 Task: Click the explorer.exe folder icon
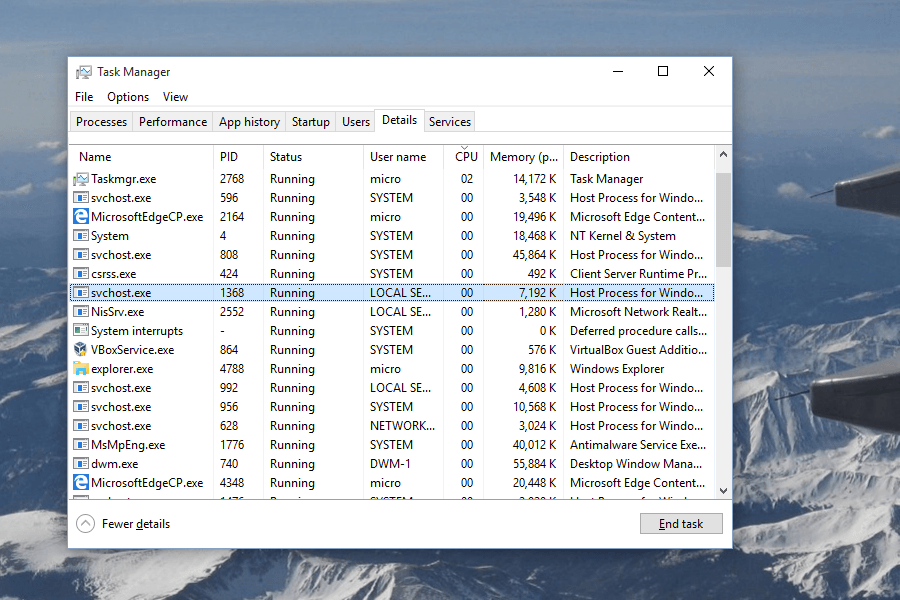click(81, 369)
